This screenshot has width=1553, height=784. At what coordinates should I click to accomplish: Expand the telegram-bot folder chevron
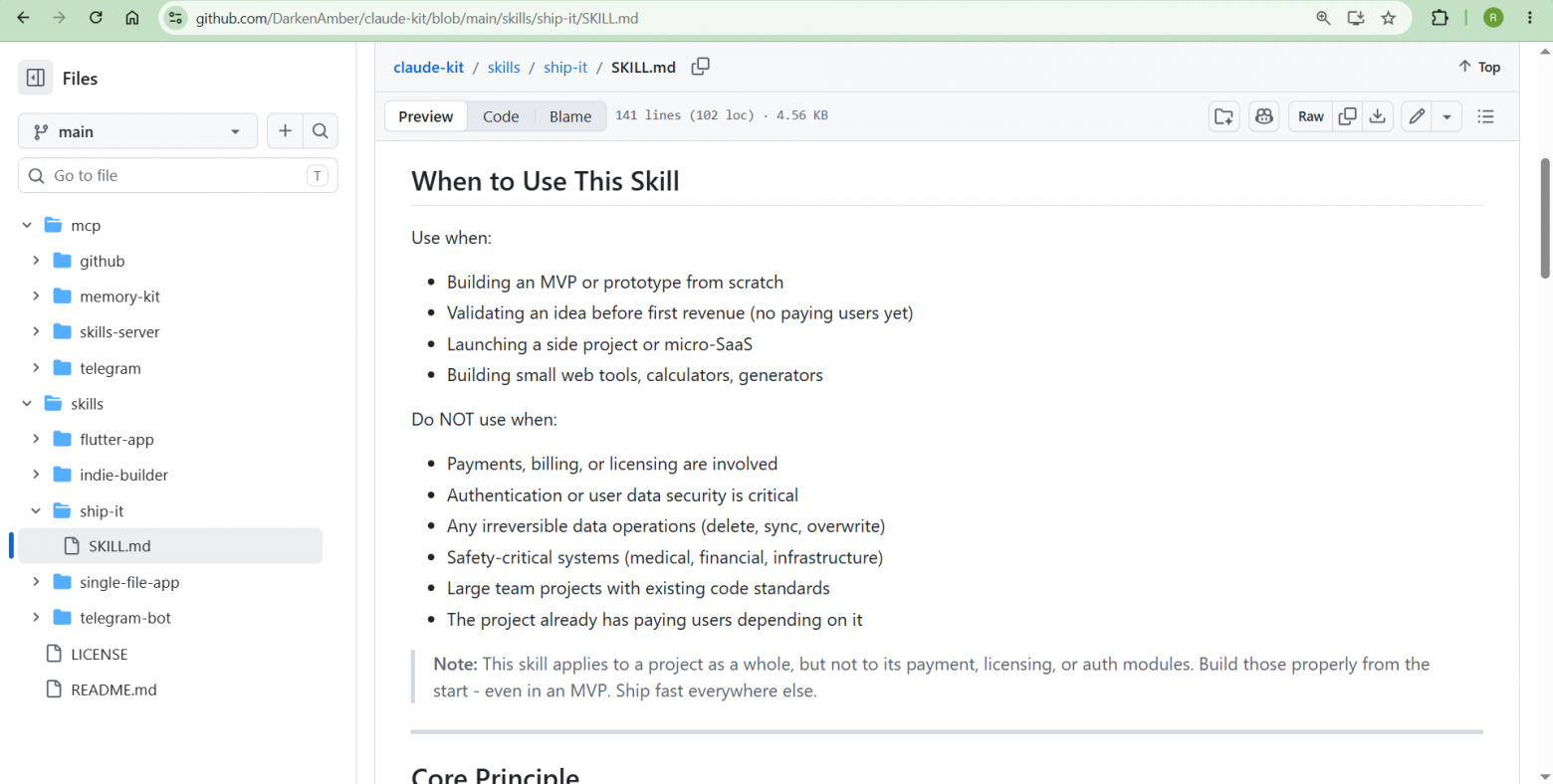tap(36, 618)
